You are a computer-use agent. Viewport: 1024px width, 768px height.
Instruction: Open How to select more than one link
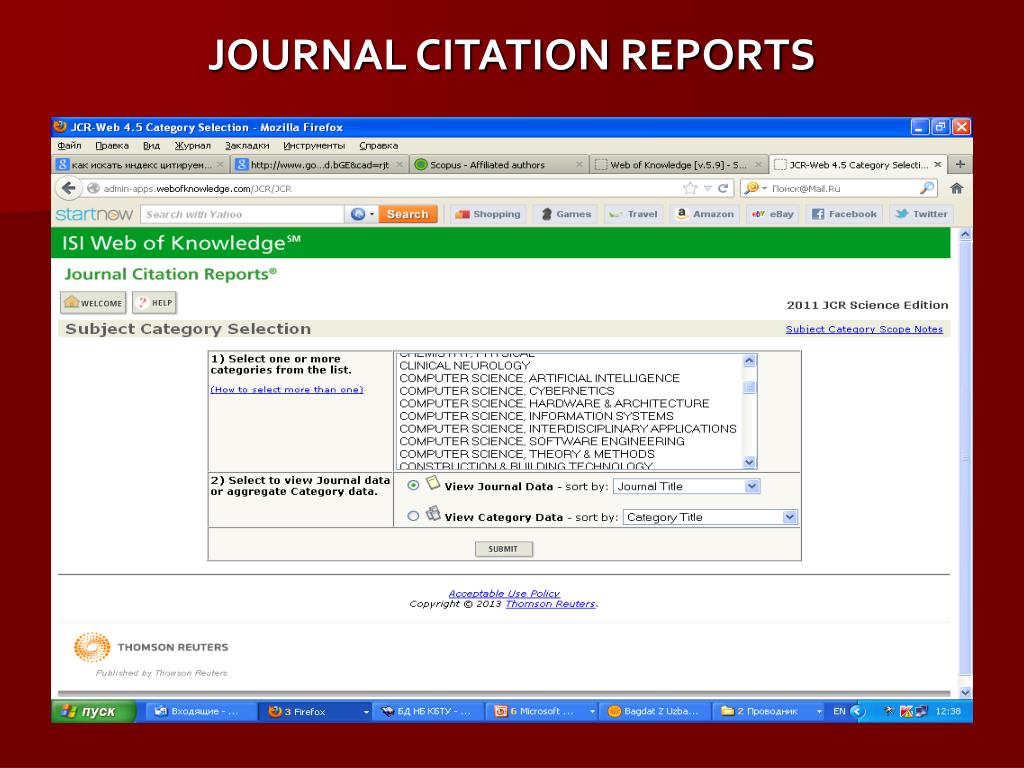pos(287,389)
